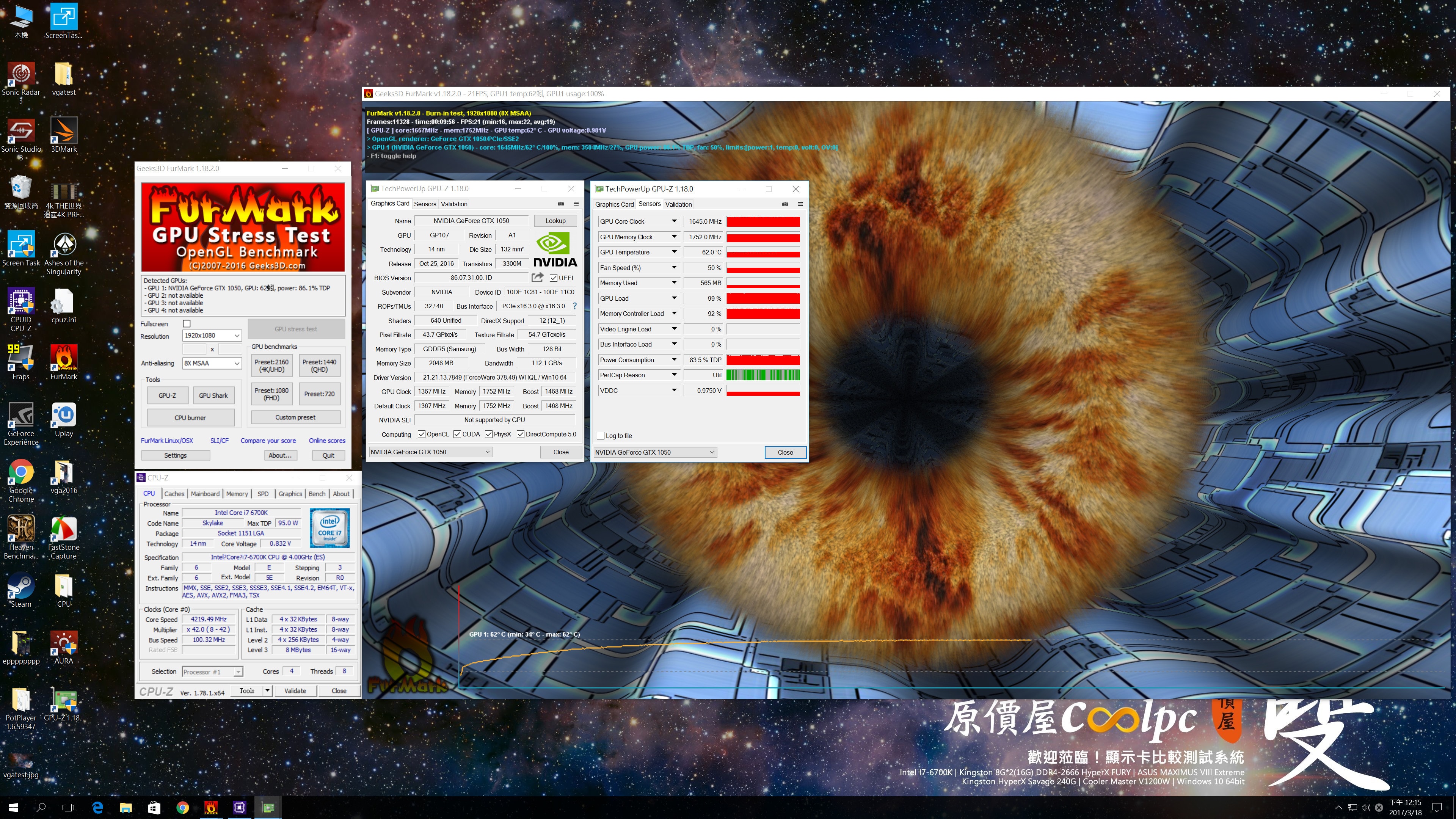Toggle the CUDA computing checkbox

tap(457, 434)
